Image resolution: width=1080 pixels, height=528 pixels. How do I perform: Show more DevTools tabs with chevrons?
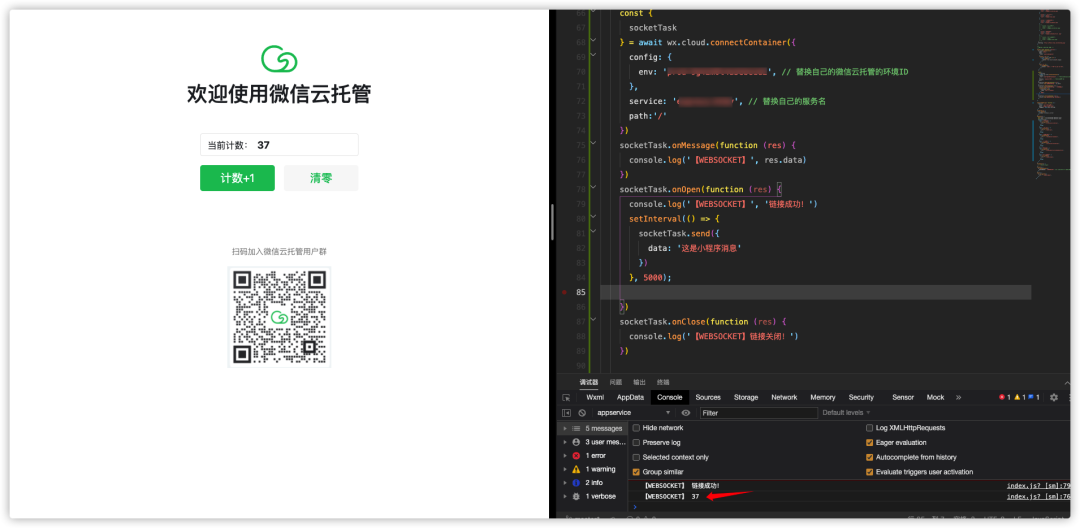click(x=958, y=397)
